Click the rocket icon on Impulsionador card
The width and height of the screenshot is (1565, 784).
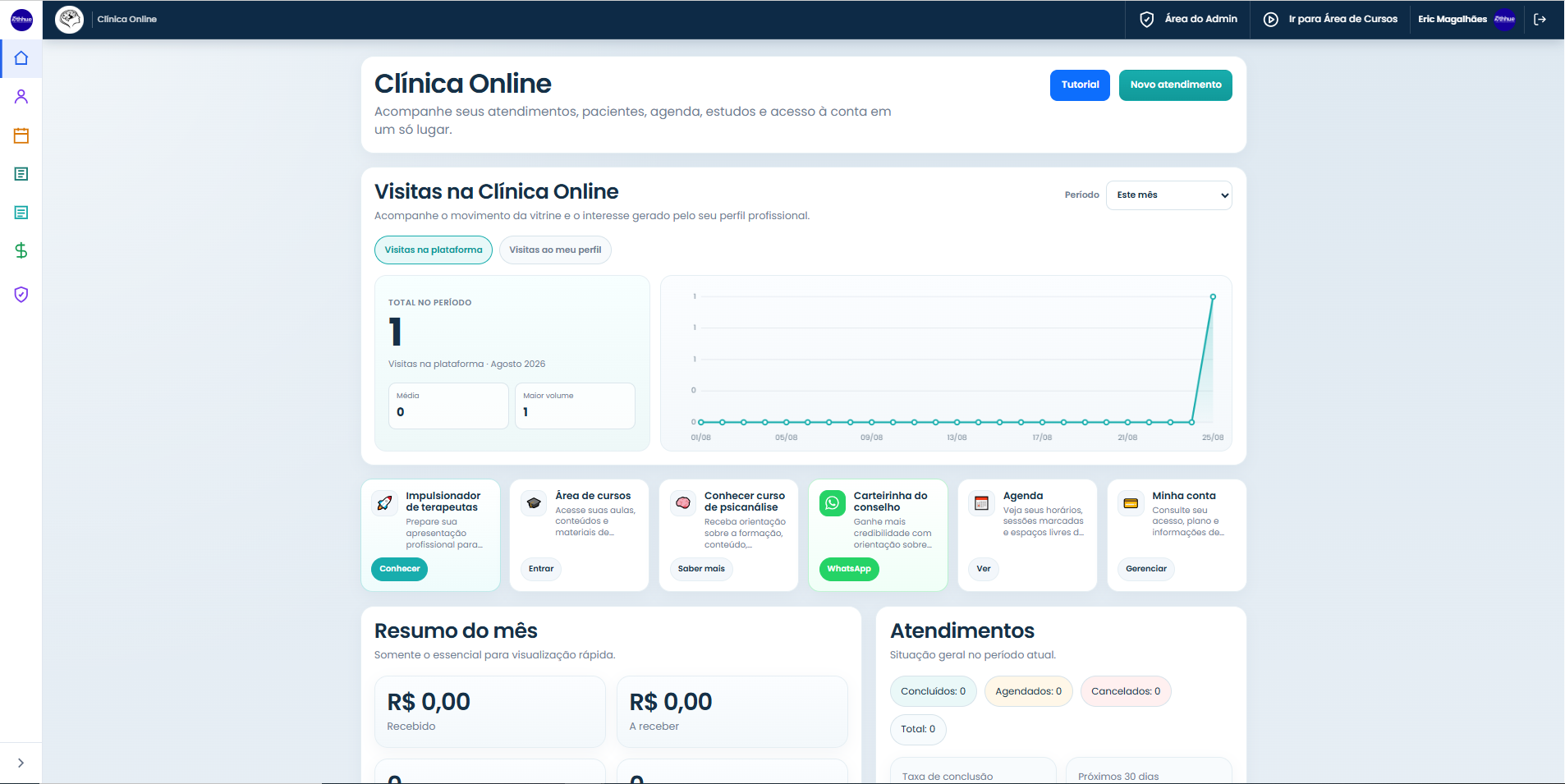coord(384,503)
